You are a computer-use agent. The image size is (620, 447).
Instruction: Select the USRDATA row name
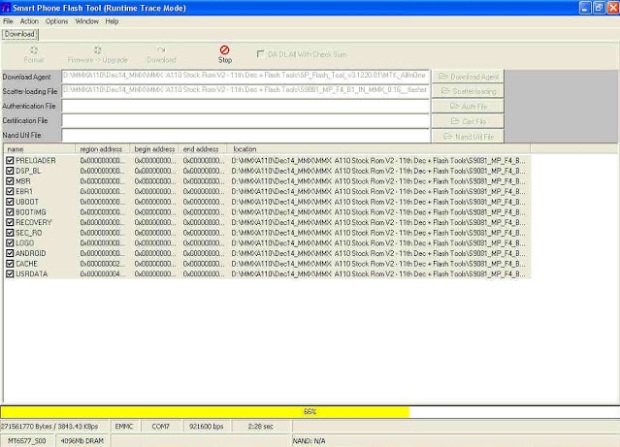pyautogui.click(x=32, y=274)
